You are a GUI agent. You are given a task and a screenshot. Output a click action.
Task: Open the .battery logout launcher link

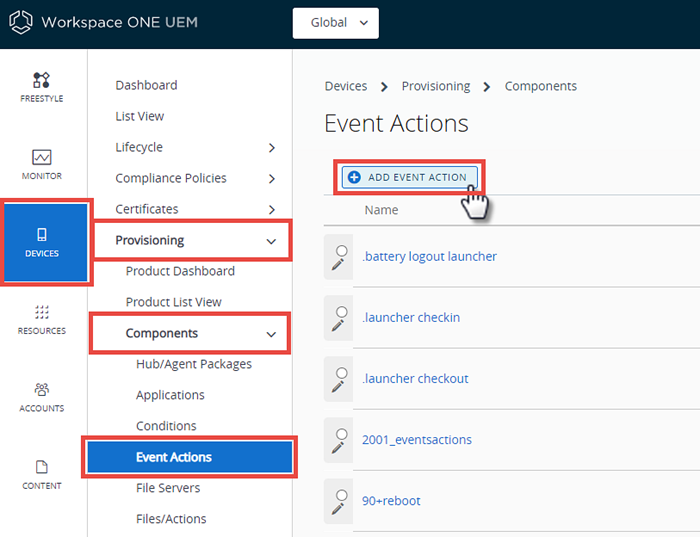(429, 256)
